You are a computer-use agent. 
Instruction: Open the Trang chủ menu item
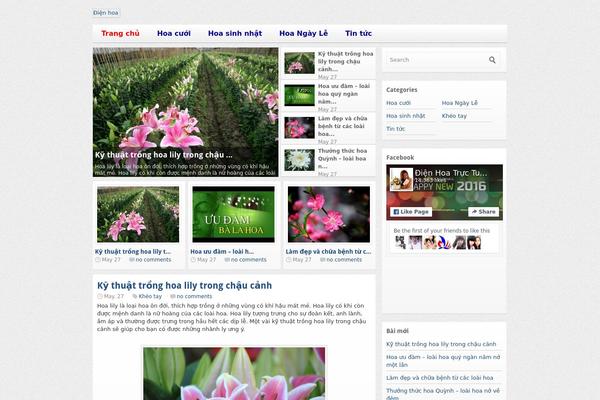click(x=120, y=33)
